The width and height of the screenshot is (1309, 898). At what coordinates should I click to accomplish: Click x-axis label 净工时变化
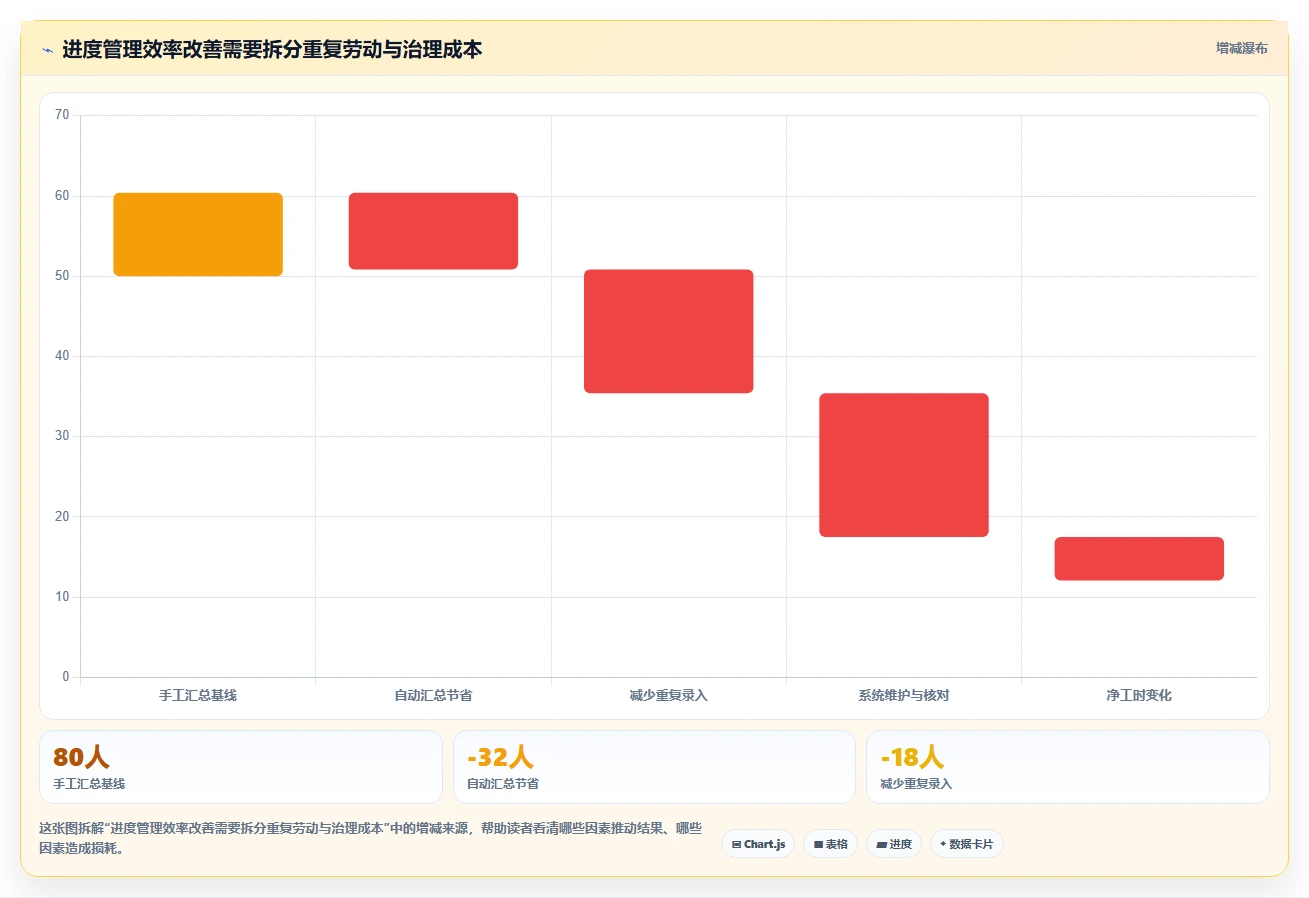pos(1139,695)
